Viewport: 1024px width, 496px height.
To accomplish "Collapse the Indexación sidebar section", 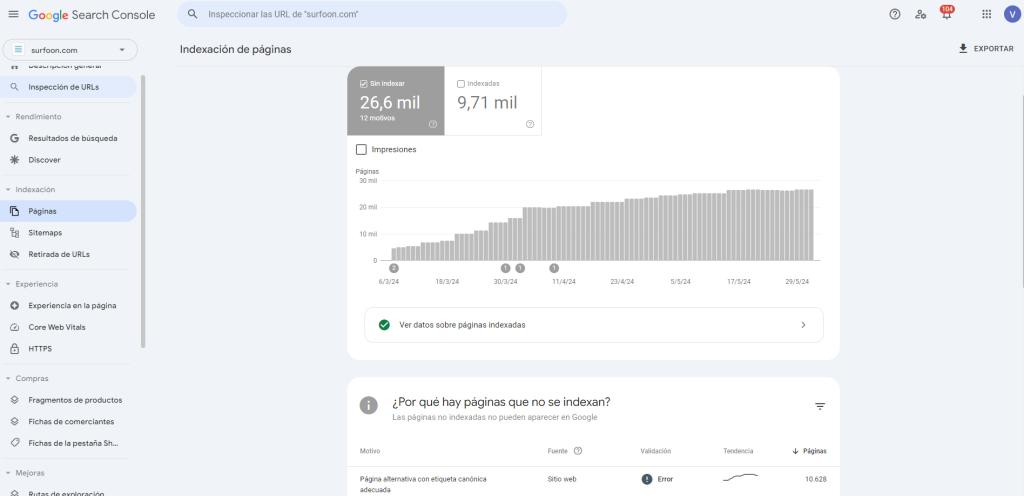I will tap(8, 189).
